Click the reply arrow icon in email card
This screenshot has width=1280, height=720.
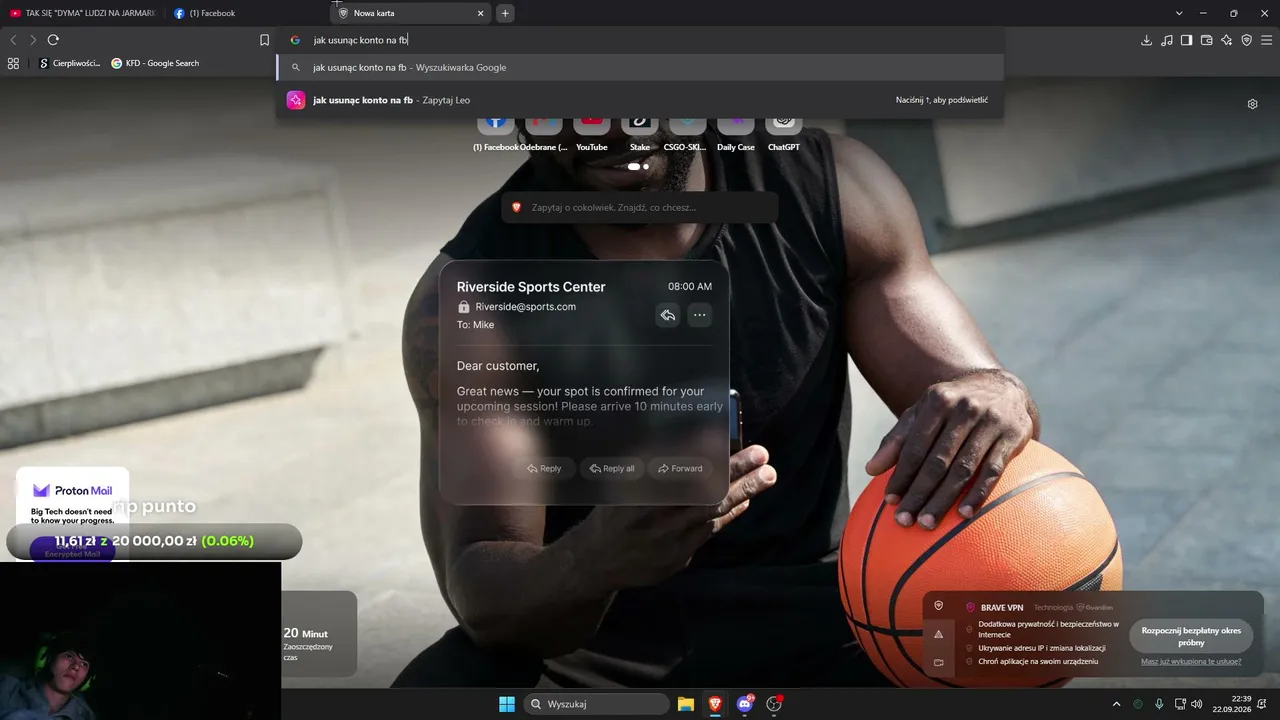coord(668,315)
